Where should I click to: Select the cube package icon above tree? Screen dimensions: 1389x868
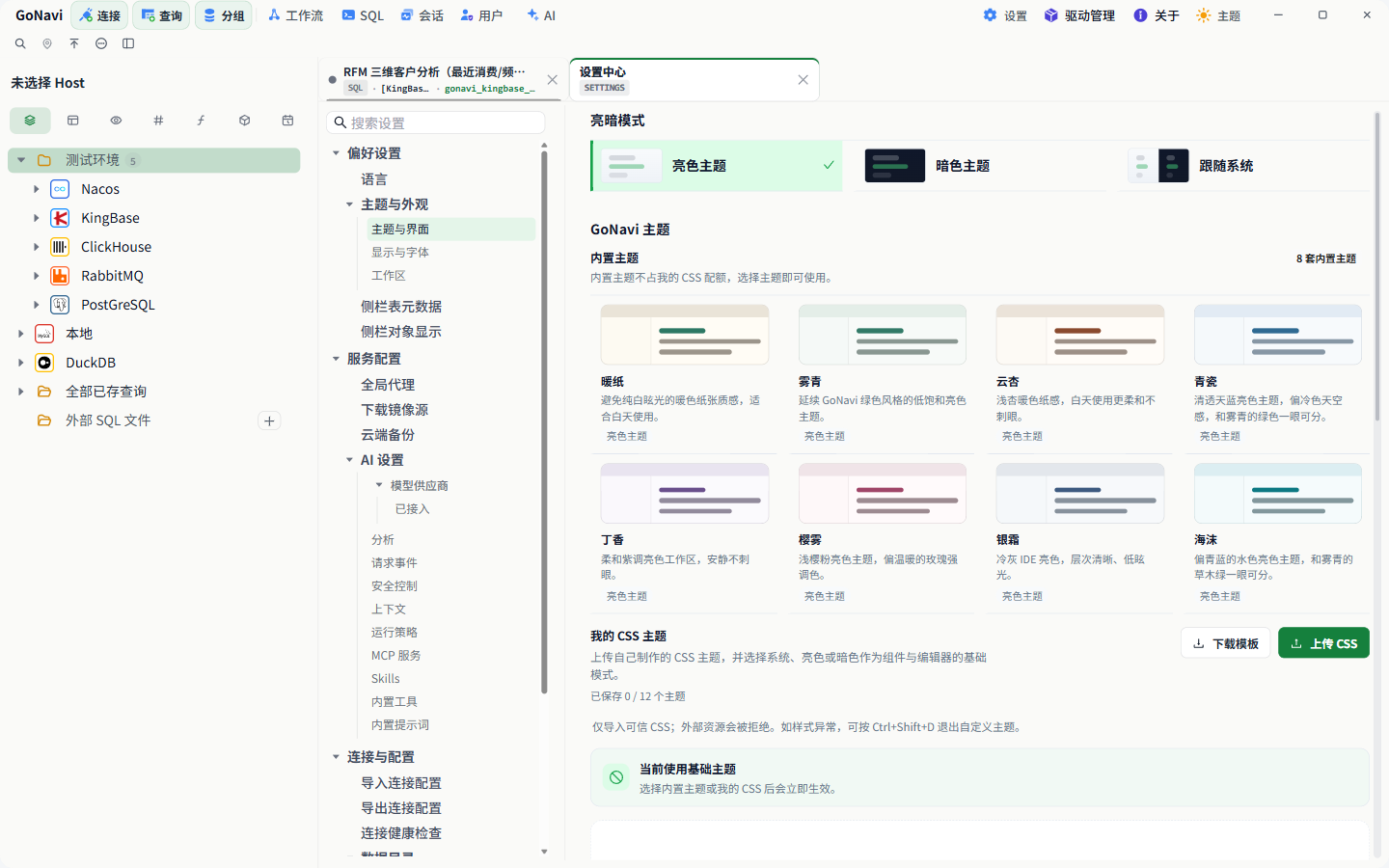click(244, 121)
